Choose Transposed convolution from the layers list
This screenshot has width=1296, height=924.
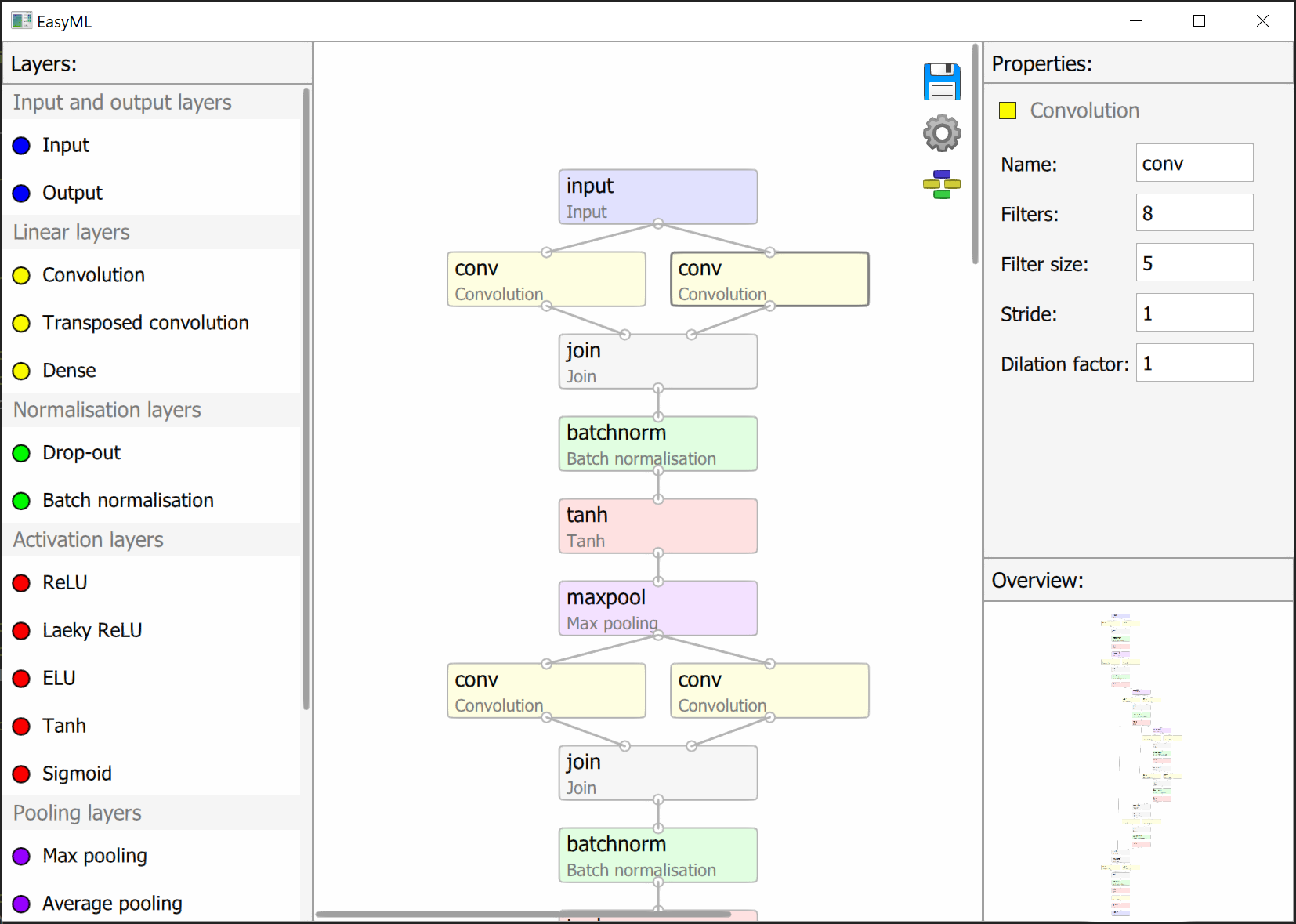[x=145, y=323]
